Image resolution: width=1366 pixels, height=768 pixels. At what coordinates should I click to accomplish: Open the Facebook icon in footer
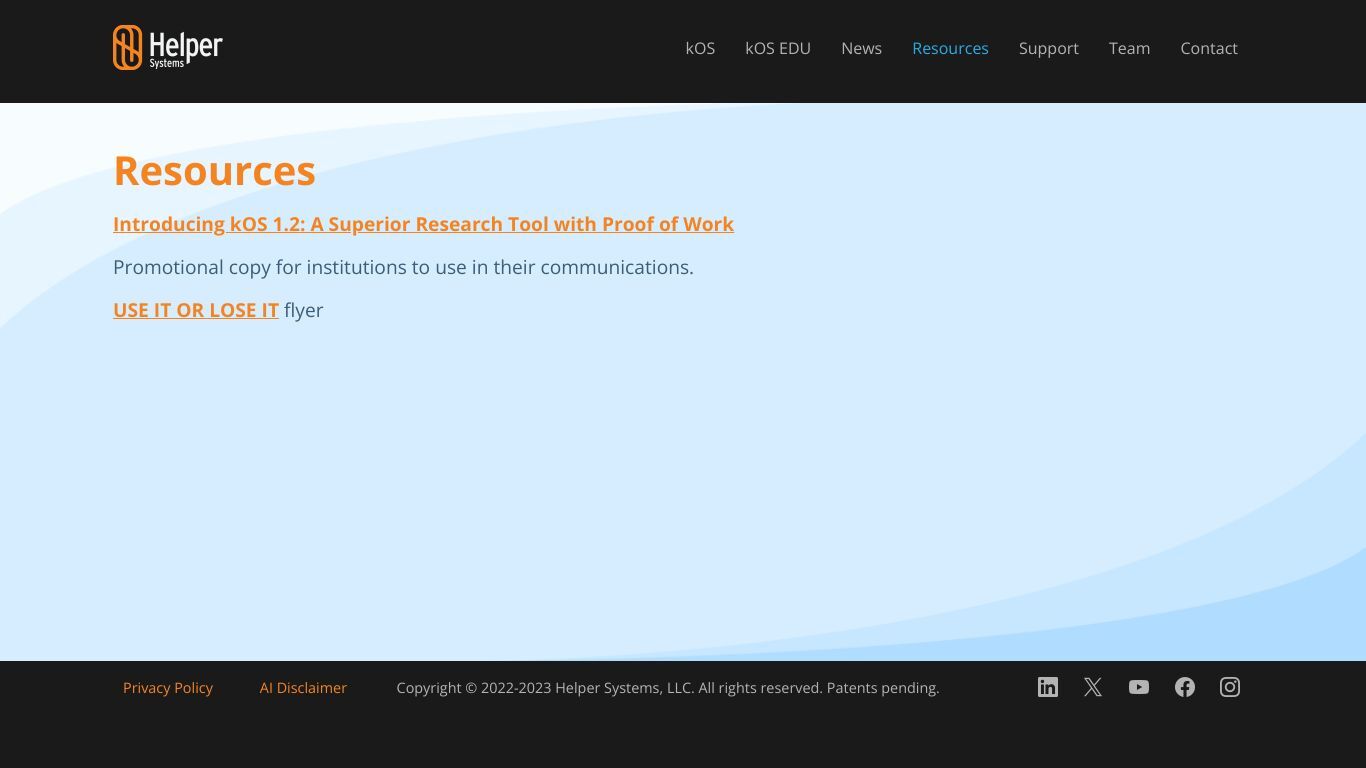tap(1185, 687)
